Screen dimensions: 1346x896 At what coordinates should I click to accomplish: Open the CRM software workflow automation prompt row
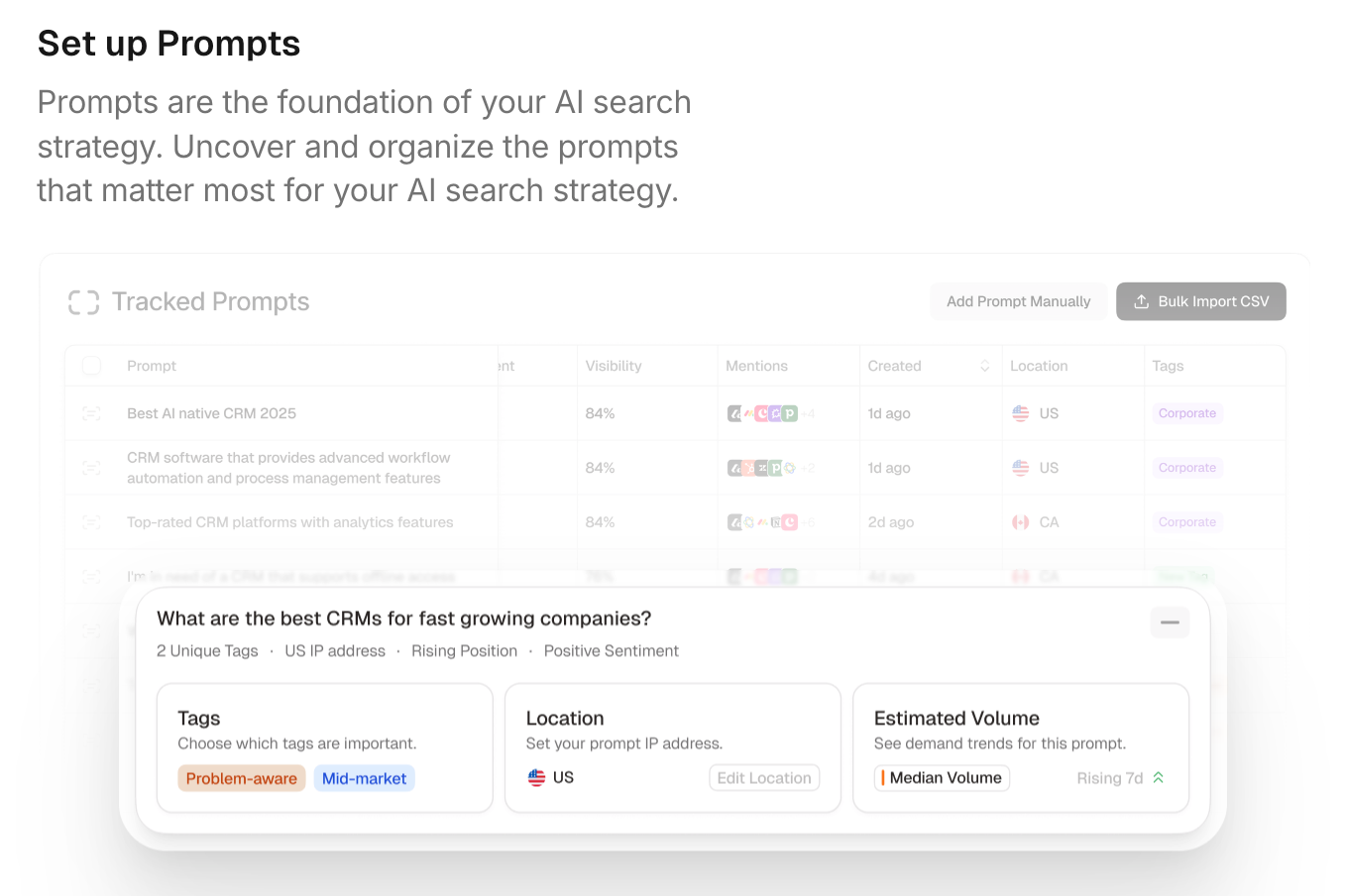coord(287,468)
